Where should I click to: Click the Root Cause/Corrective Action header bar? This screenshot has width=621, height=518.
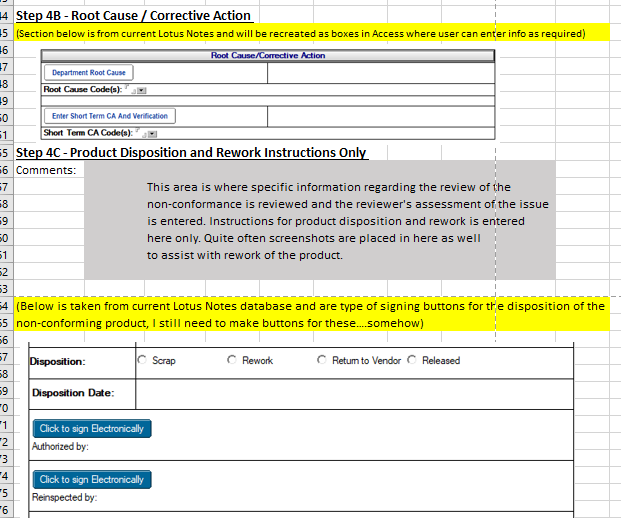[268, 55]
